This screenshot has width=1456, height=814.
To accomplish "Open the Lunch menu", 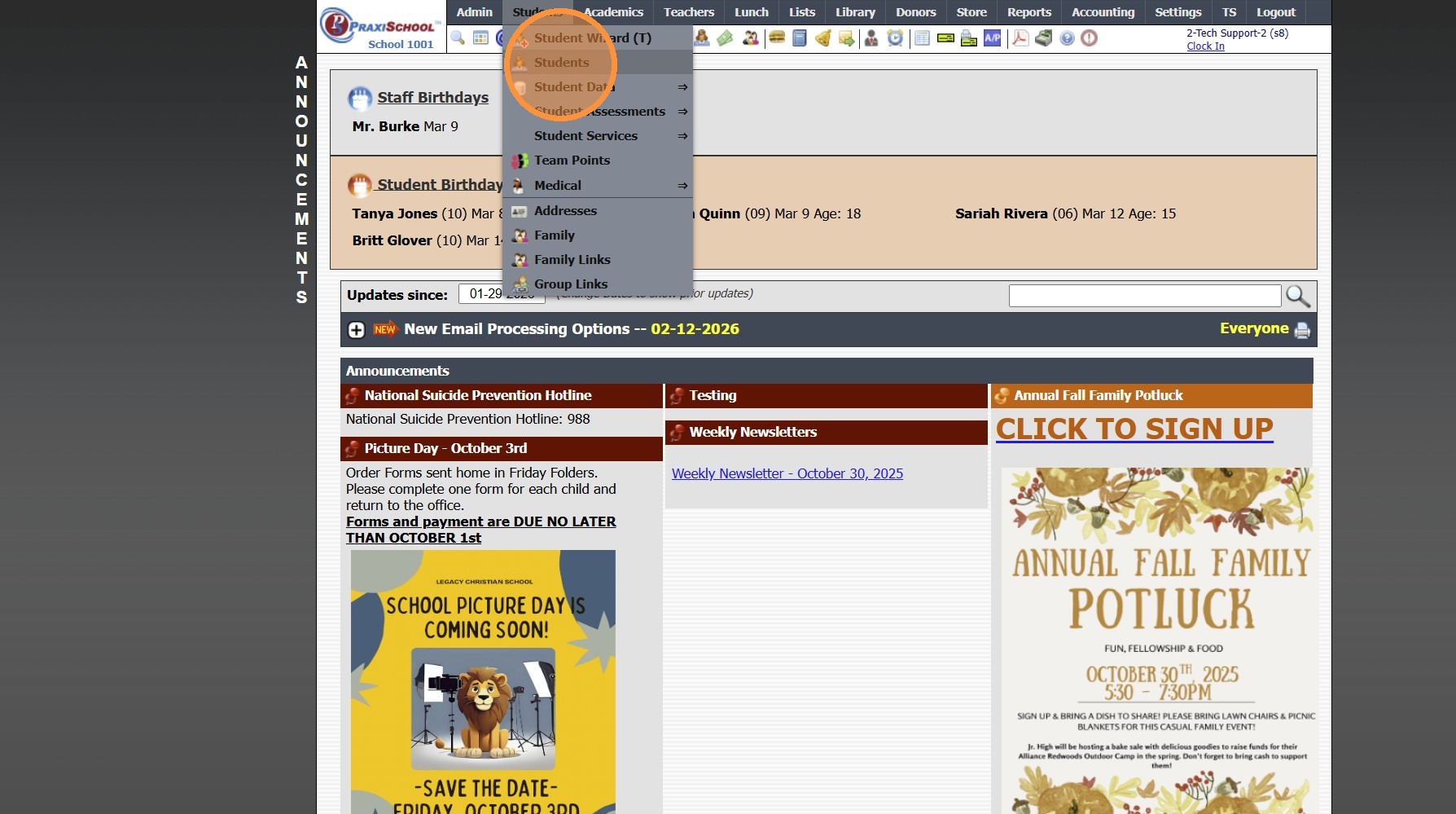I will 752,12.
